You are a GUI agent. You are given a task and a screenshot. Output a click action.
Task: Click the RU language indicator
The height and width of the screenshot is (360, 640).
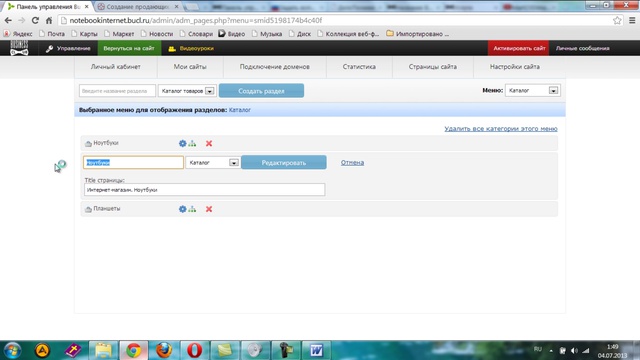(538, 349)
